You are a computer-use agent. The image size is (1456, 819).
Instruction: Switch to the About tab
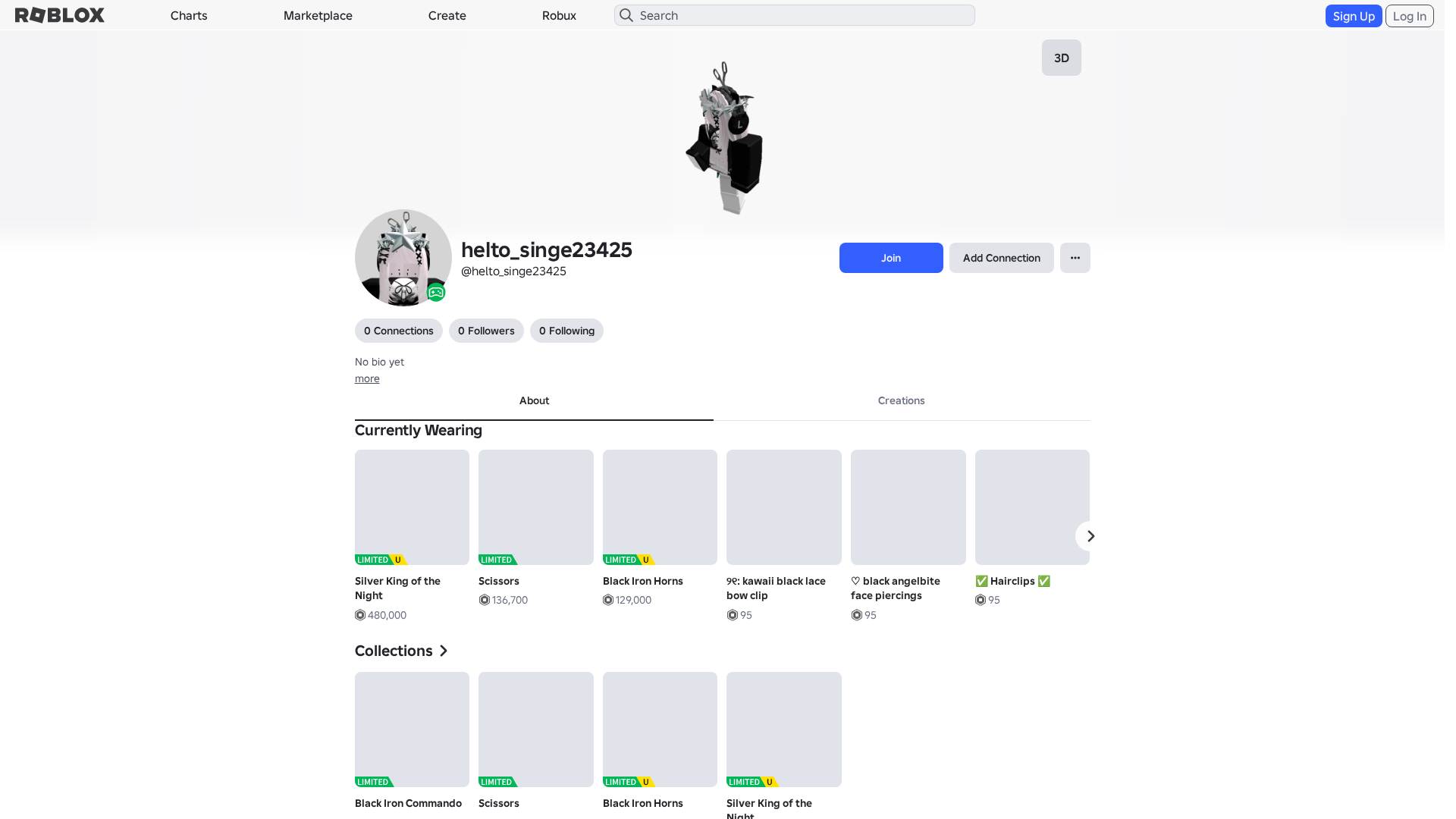[534, 400]
